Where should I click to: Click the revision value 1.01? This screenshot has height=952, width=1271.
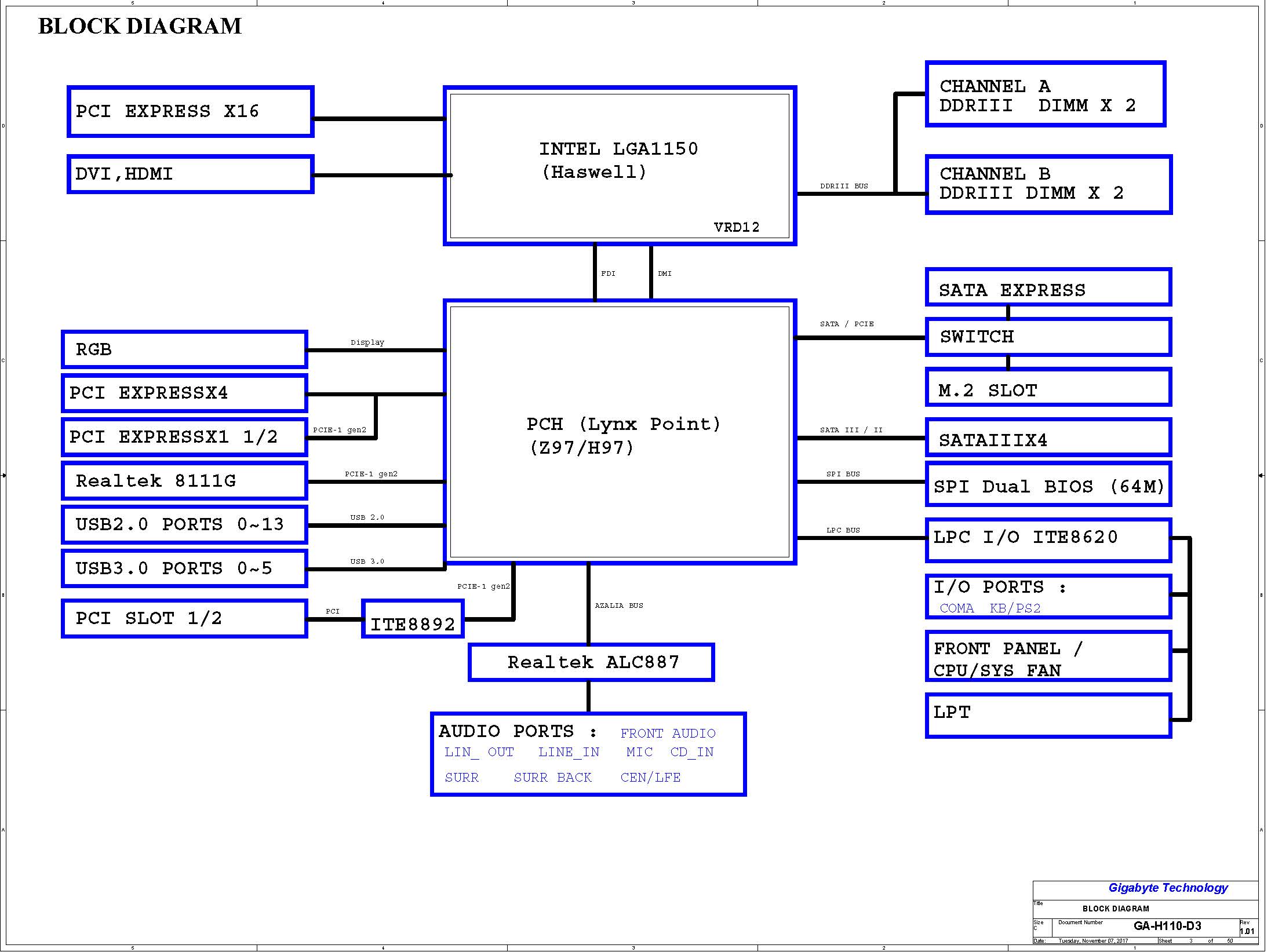point(1247,932)
